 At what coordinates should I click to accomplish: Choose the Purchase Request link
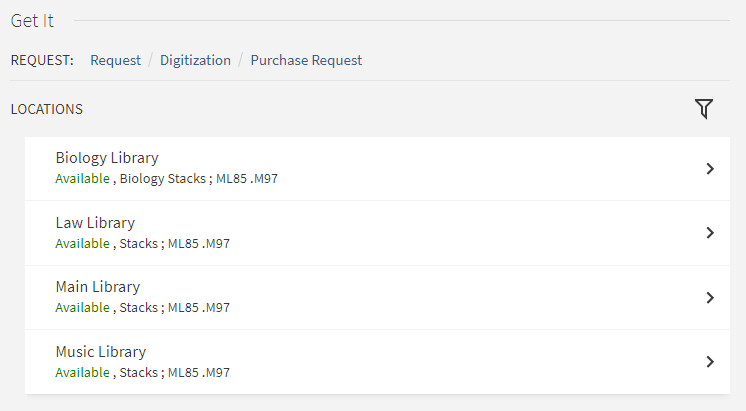click(x=306, y=60)
